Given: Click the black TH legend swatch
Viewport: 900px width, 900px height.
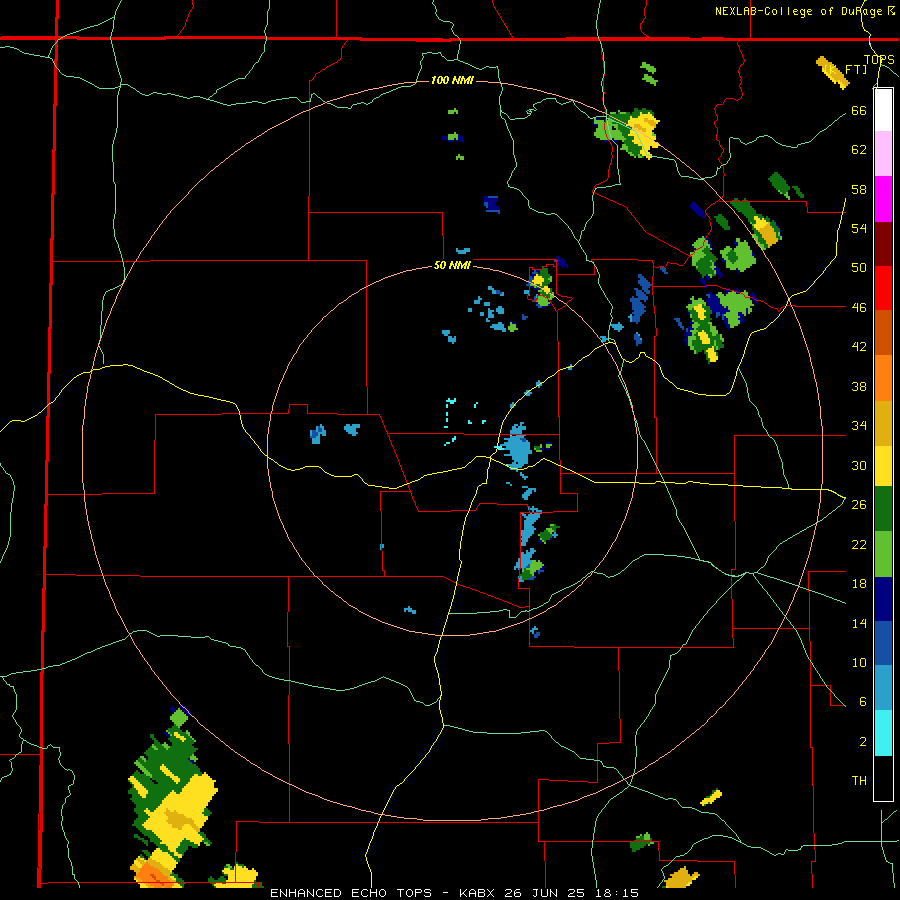Looking at the screenshot, I should (883, 778).
